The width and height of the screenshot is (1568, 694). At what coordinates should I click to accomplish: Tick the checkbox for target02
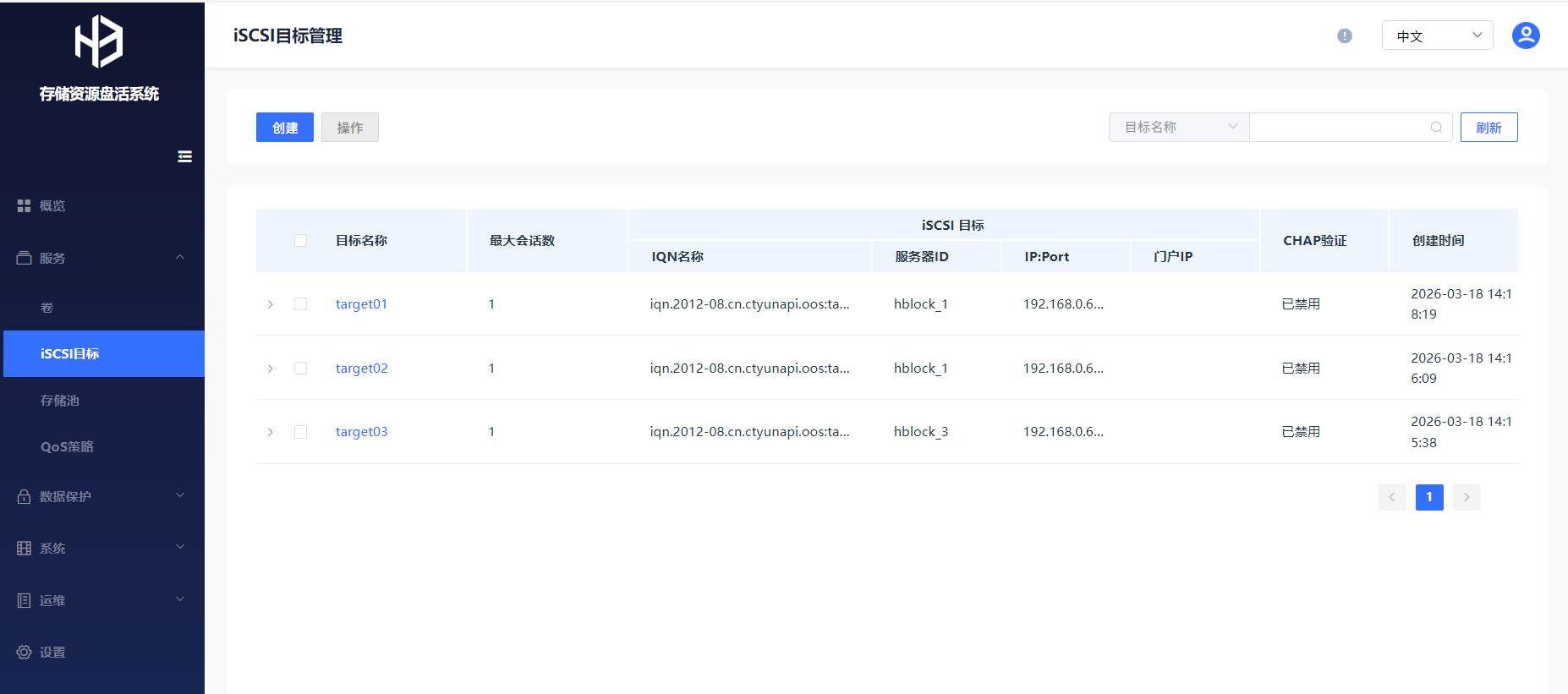300,369
